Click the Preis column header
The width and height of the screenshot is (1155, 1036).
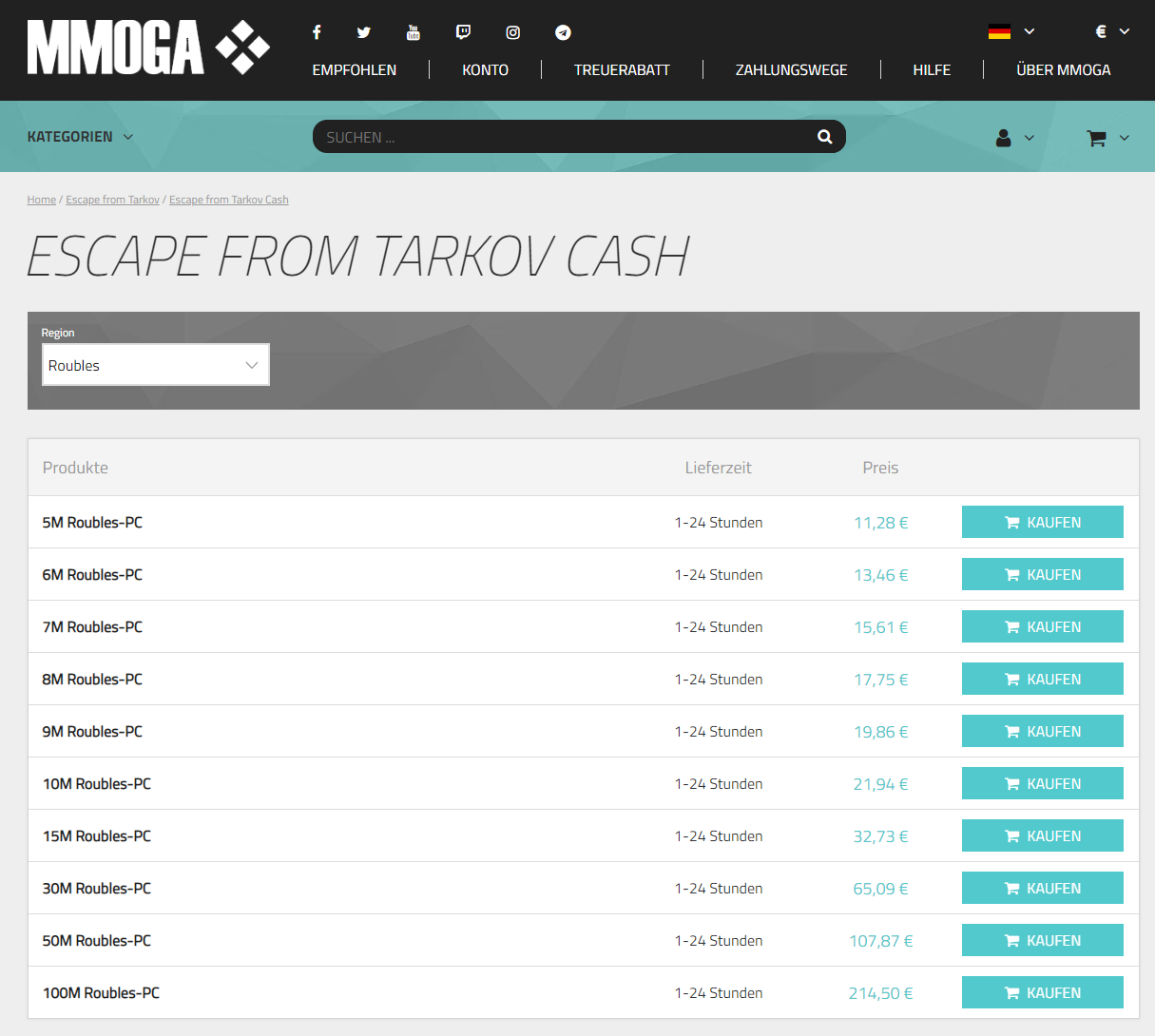click(880, 467)
